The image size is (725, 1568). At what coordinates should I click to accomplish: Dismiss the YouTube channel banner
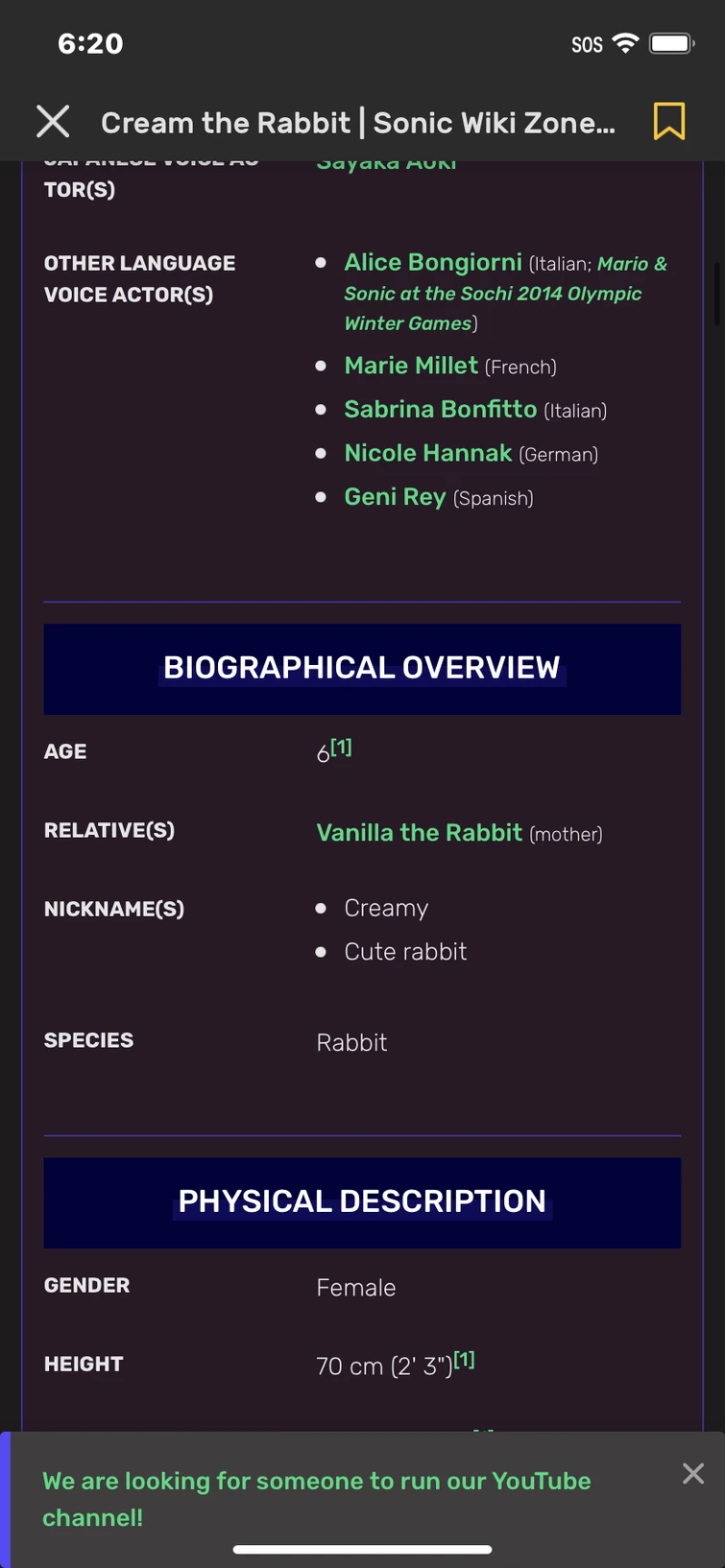click(693, 1473)
